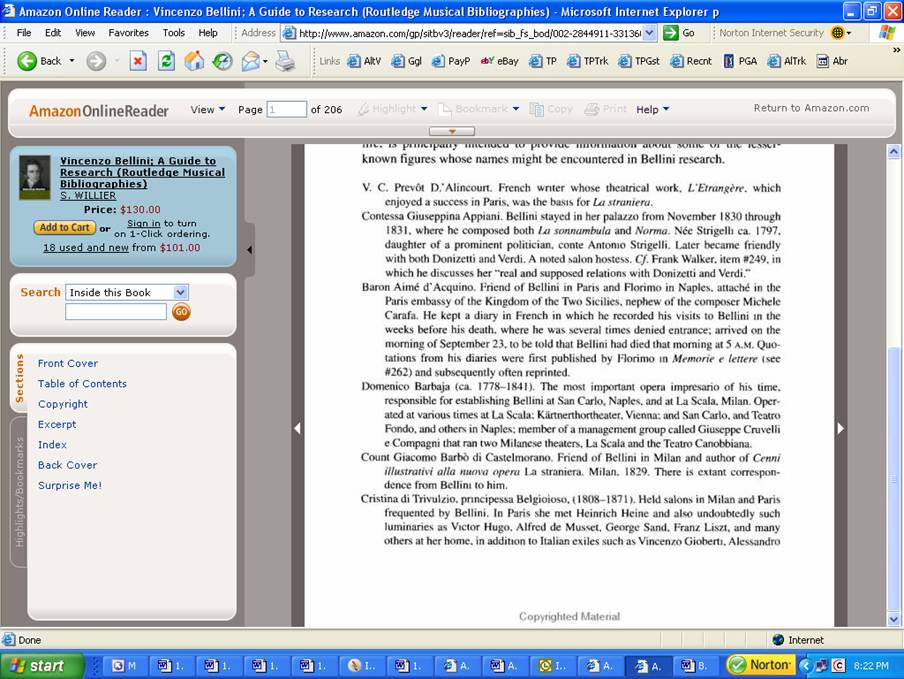
Task: Open the Favorites menu
Action: point(128,32)
